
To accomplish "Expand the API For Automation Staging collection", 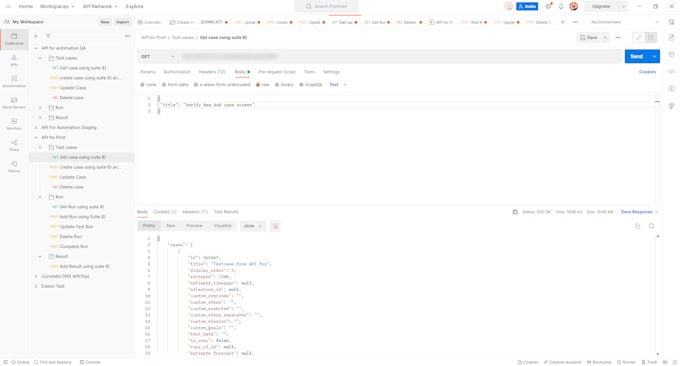I will (36, 127).
